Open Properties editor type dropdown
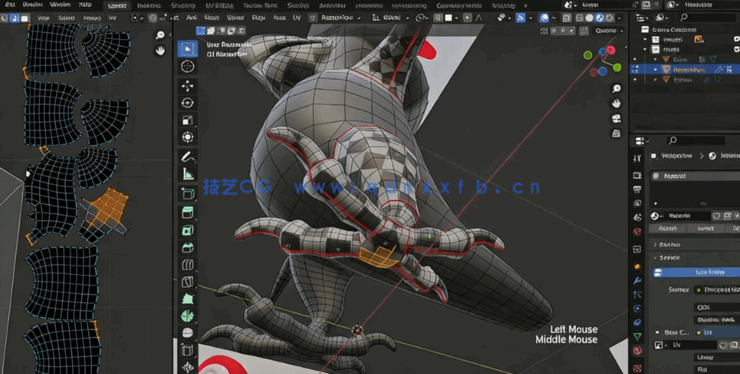Screen dimensions: 740x374 (642, 141)
